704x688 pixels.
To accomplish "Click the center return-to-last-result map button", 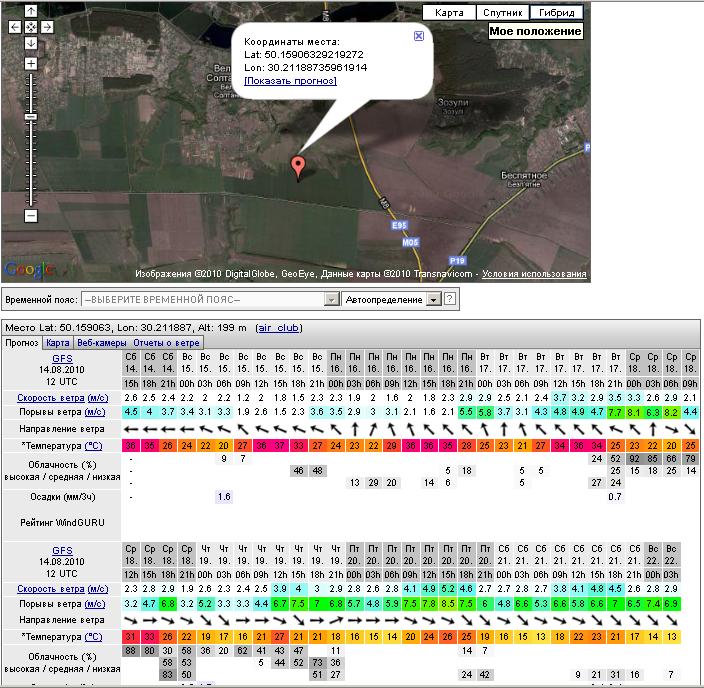I will (x=31, y=27).
